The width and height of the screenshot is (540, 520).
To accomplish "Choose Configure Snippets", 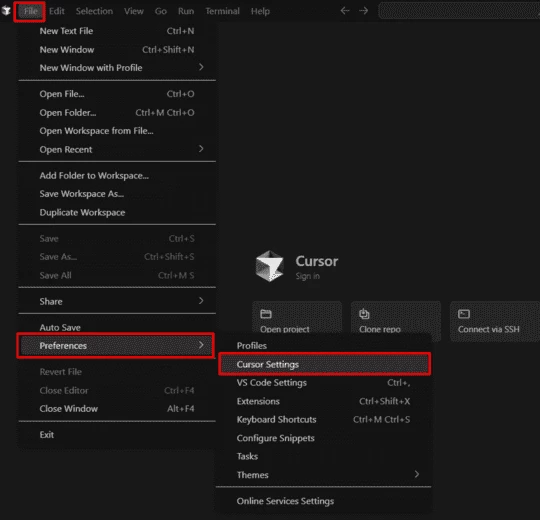I will (324, 438).
